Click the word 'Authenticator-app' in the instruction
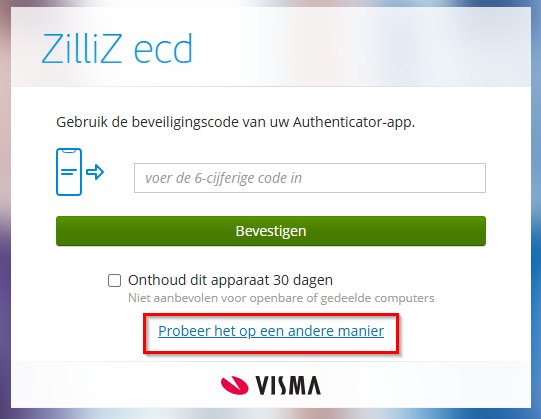This screenshot has height=419, width=541. tap(353, 122)
